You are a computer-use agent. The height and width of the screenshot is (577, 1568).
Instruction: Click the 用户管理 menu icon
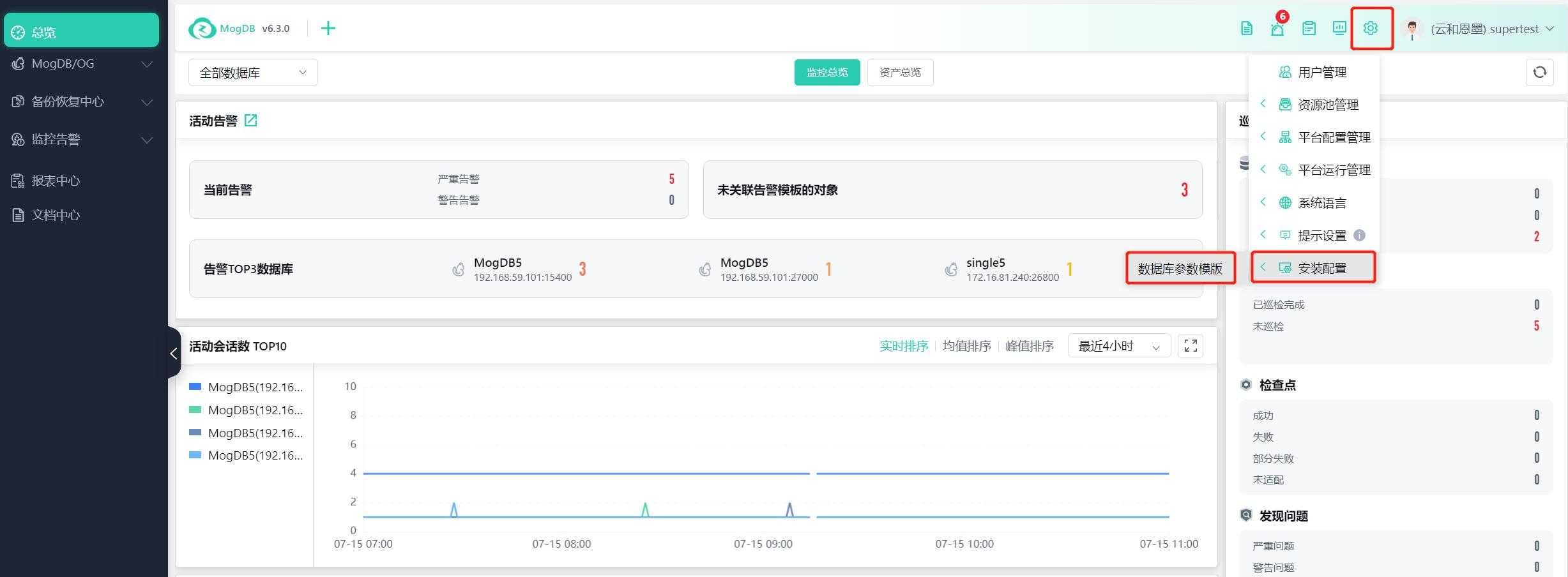point(1285,72)
